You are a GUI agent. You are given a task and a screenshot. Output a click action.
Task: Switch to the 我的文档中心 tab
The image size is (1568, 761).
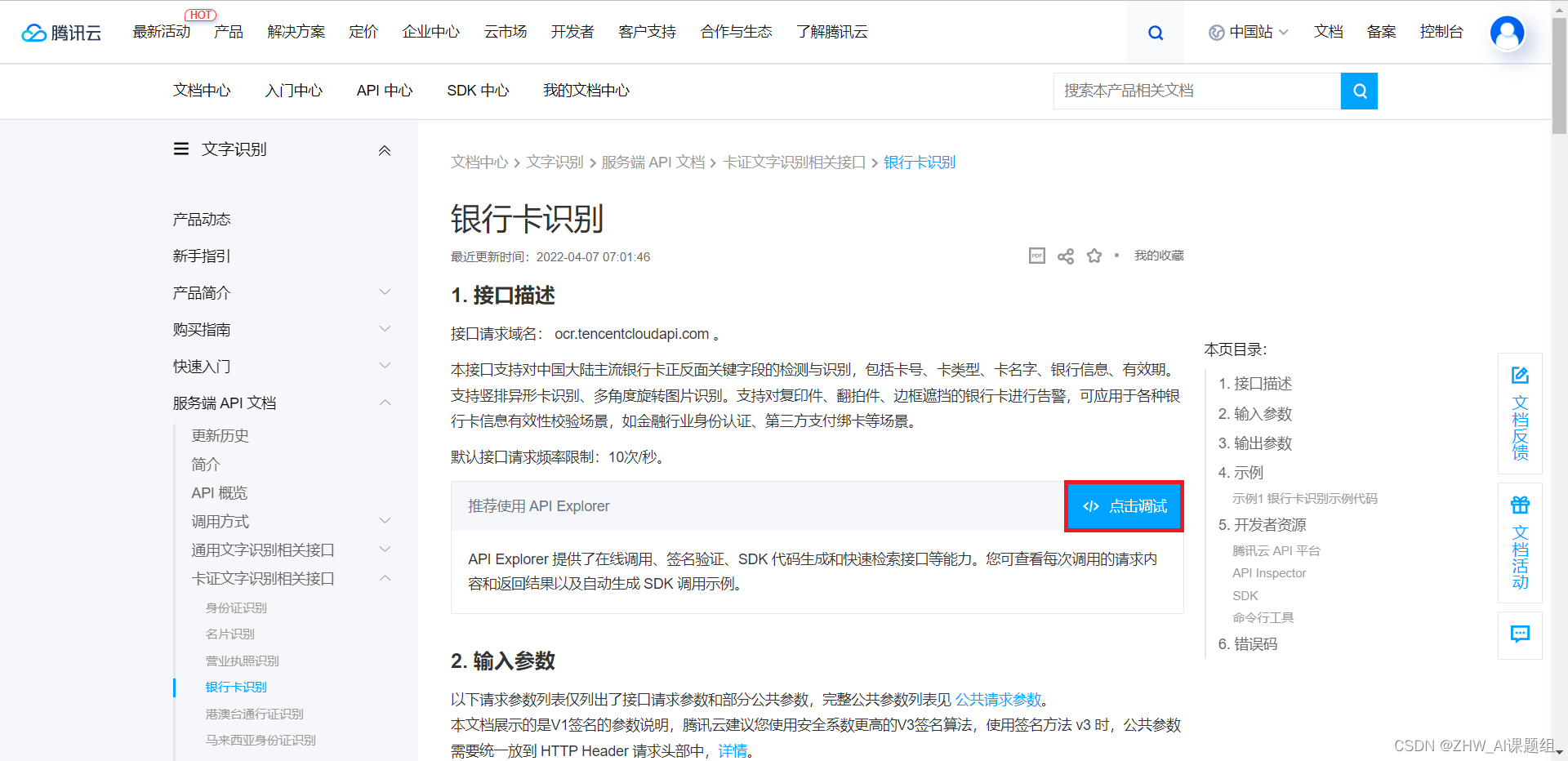[x=586, y=91]
